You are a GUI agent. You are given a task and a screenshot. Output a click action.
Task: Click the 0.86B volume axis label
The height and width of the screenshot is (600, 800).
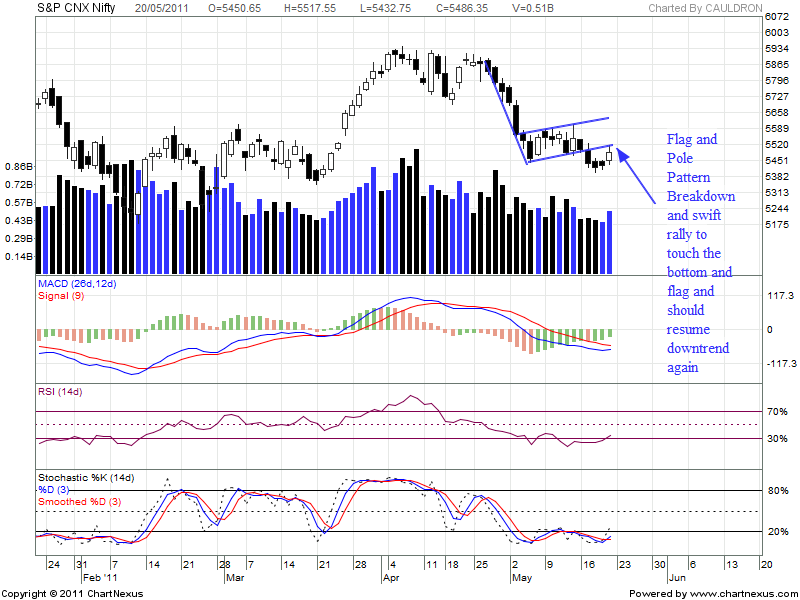pos(19,166)
